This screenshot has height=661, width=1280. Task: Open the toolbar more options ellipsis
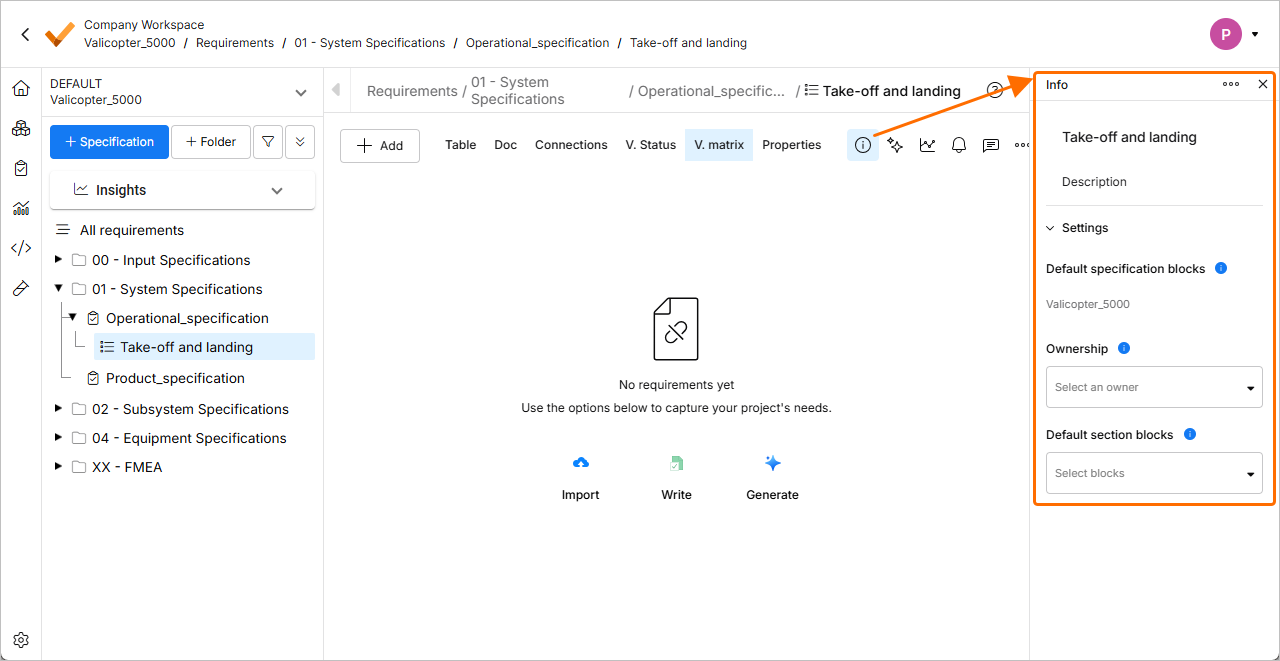point(1021,145)
